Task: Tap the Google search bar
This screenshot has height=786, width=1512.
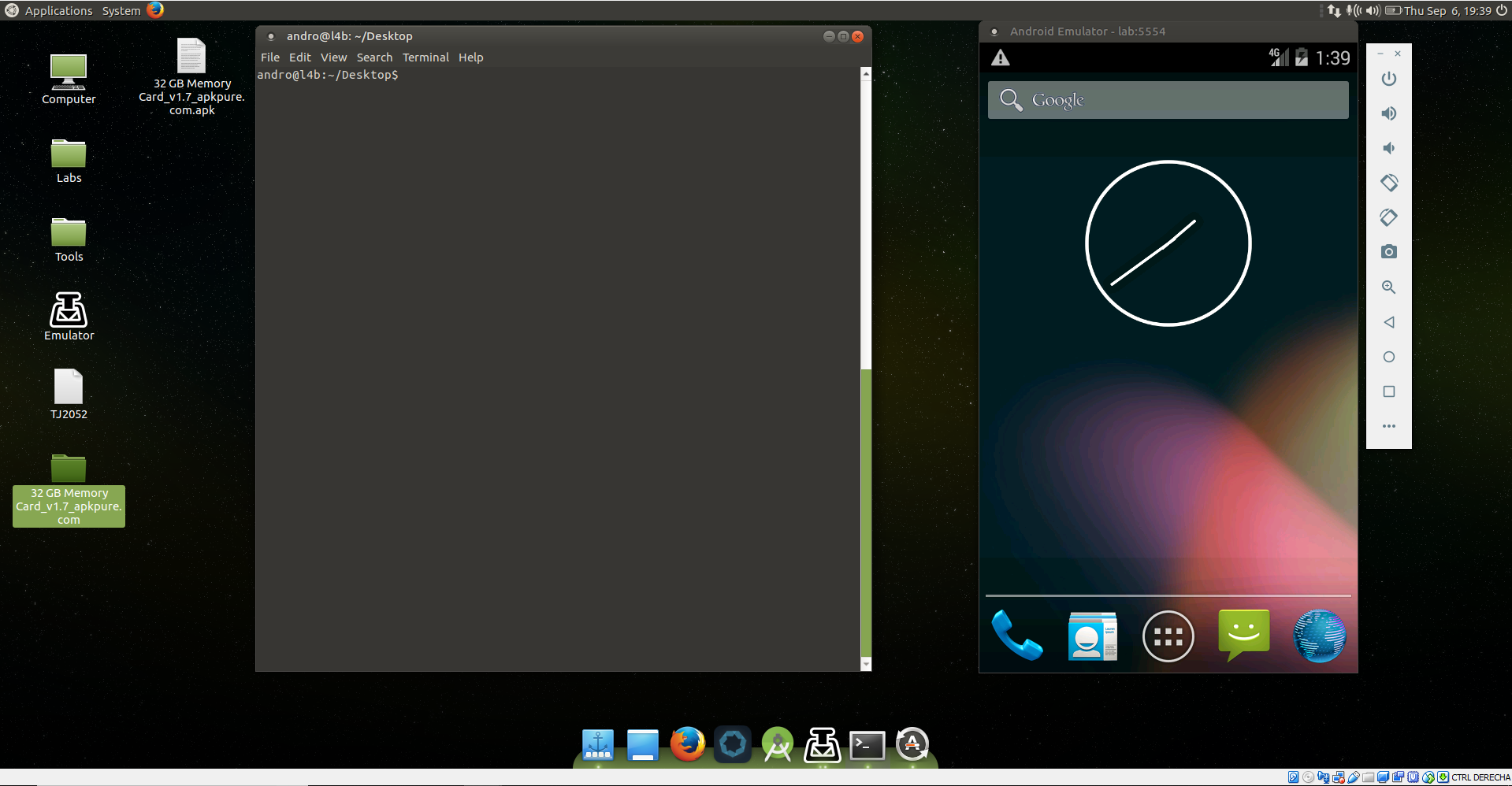Action: (1168, 100)
